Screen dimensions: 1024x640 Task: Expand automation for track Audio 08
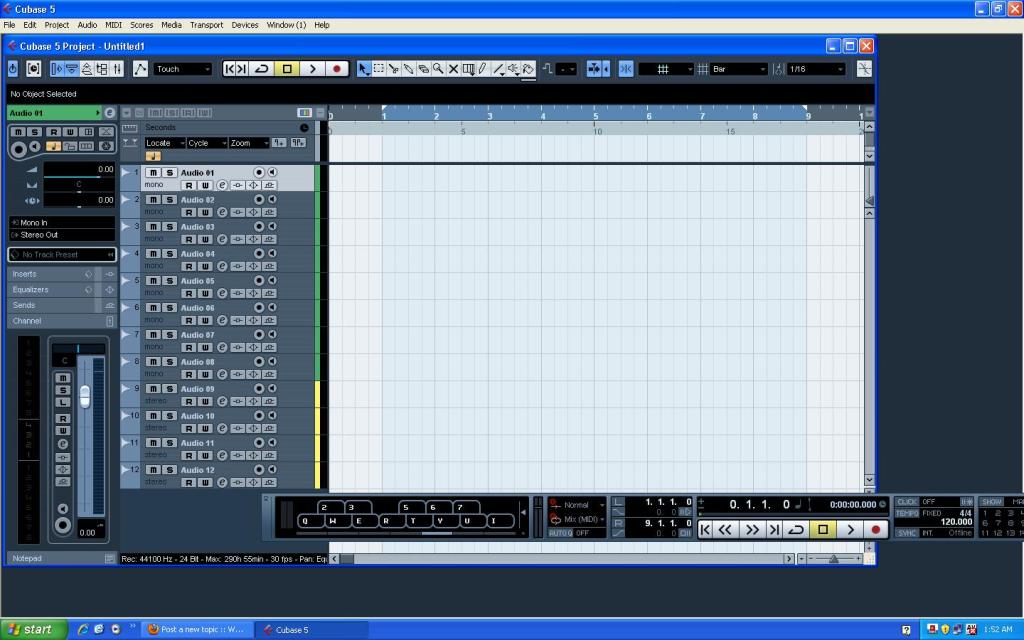point(125,362)
